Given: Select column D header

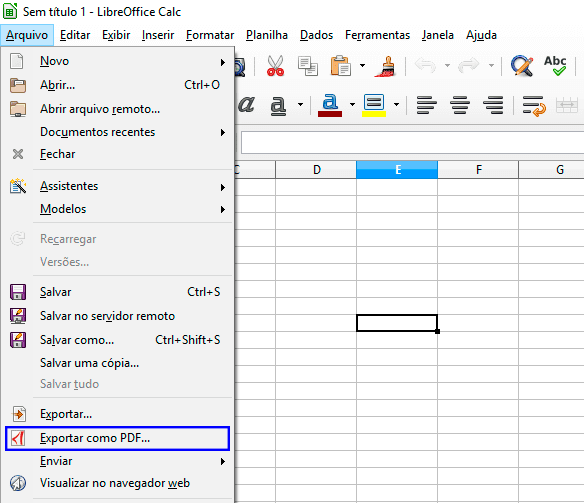Looking at the screenshot, I should 316,170.
